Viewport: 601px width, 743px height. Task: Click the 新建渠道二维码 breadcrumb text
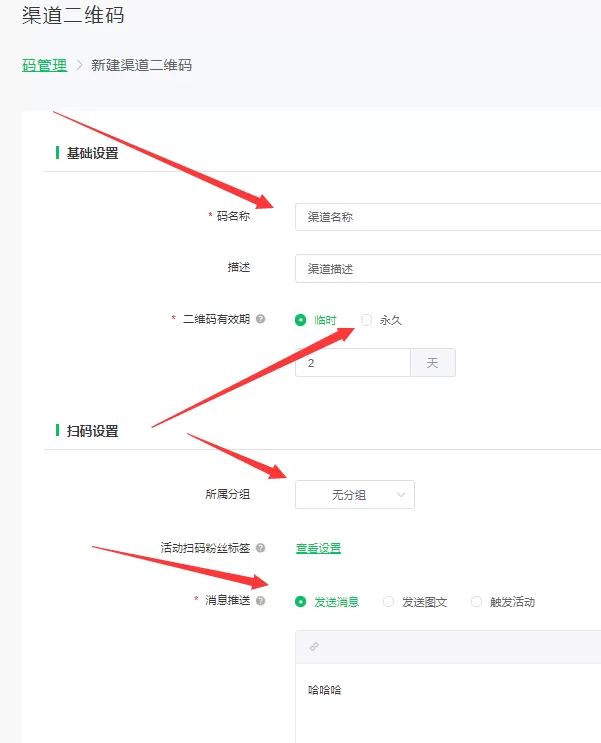click(x=141, y=65)
